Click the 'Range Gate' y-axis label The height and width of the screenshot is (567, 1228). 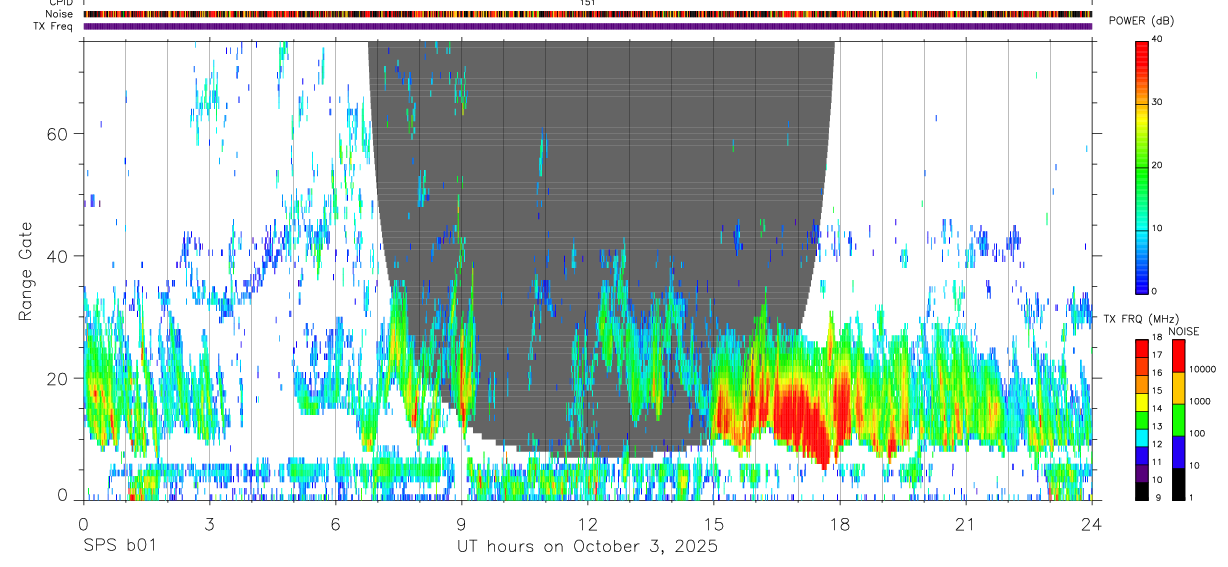[x=24, y=272]
